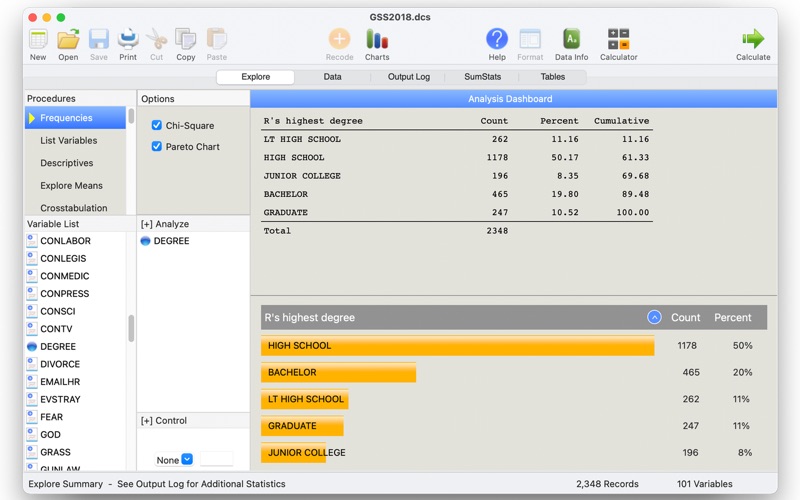Click the LT HIGH SCHOOL chart bar

click(x=305, y=399)
